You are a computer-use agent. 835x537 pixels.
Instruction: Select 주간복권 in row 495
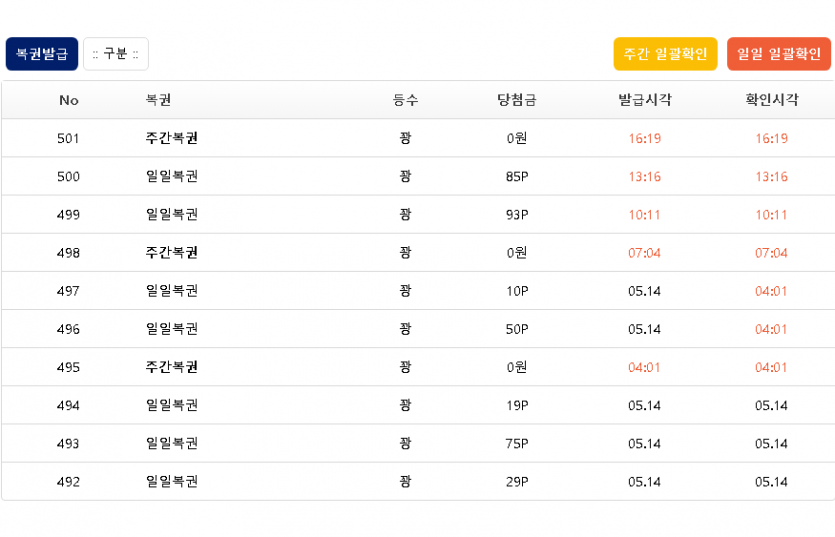pos(171,367)
